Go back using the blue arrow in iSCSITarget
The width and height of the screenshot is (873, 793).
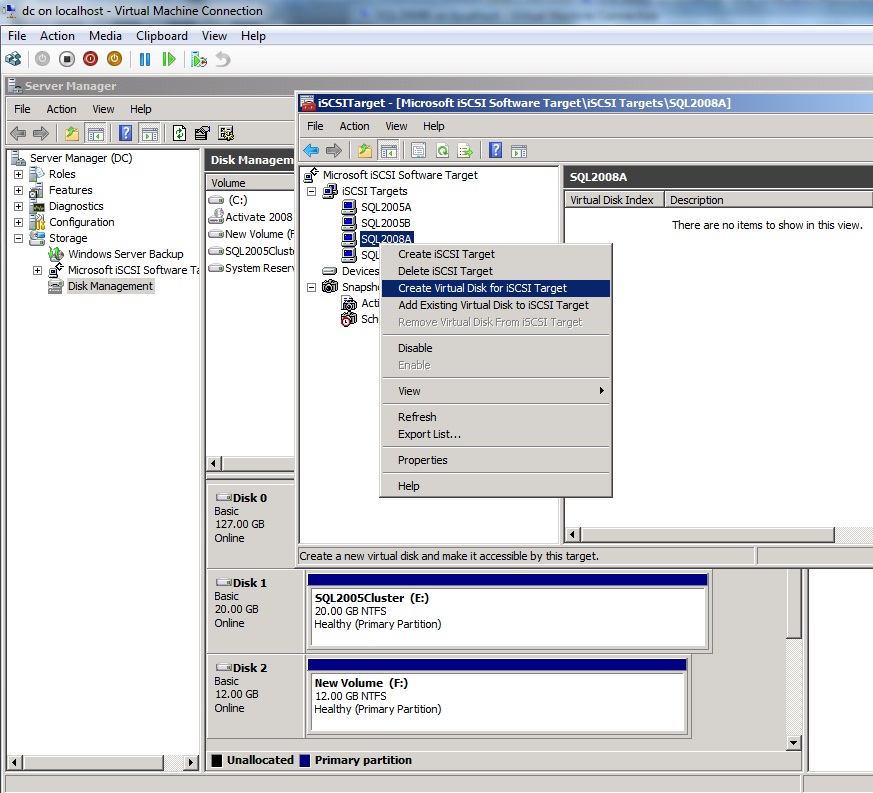[x=311, y=150]
